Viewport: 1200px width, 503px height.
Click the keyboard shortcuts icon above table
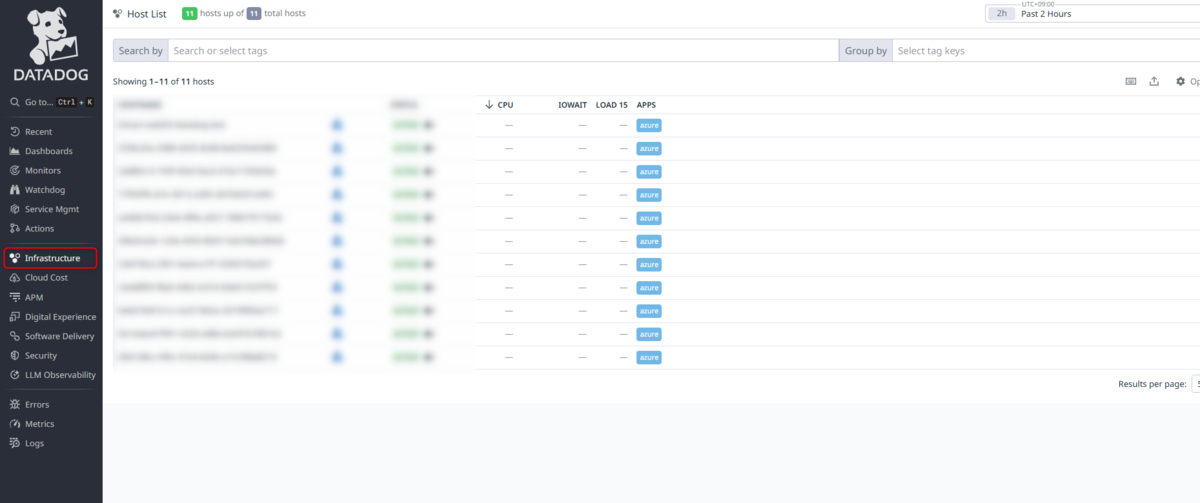(x=1131, y=82)
